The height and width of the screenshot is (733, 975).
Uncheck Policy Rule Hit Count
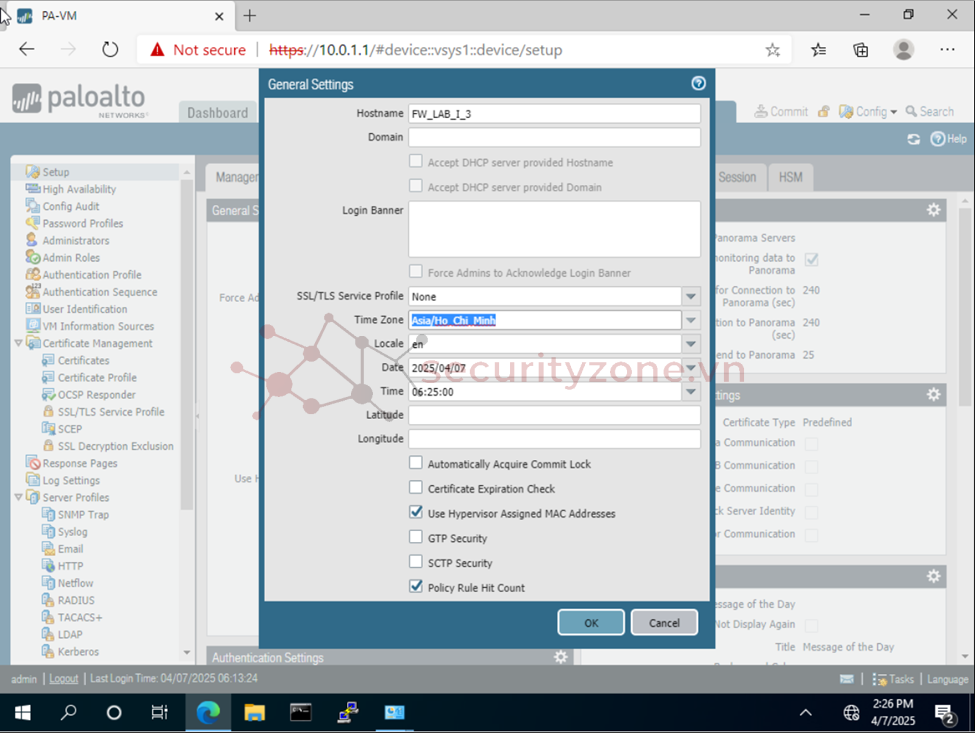[x=415, y=586]
